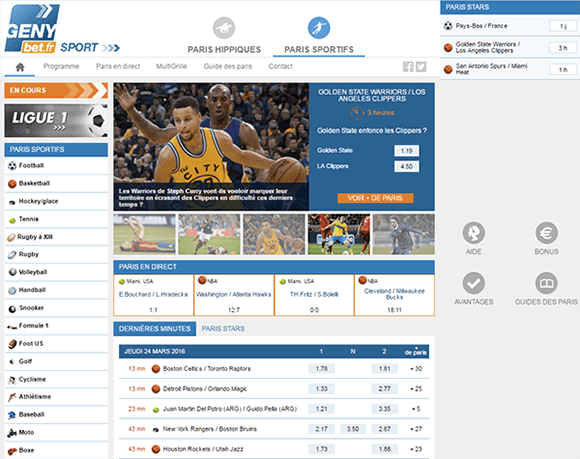Click the football icon beside Pays-Bas / France
The image size is (580, 459).
(448, 26)
